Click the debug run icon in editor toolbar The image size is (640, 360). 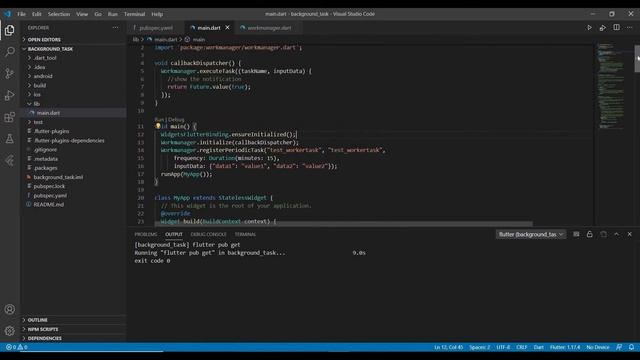tap(602, 28)
